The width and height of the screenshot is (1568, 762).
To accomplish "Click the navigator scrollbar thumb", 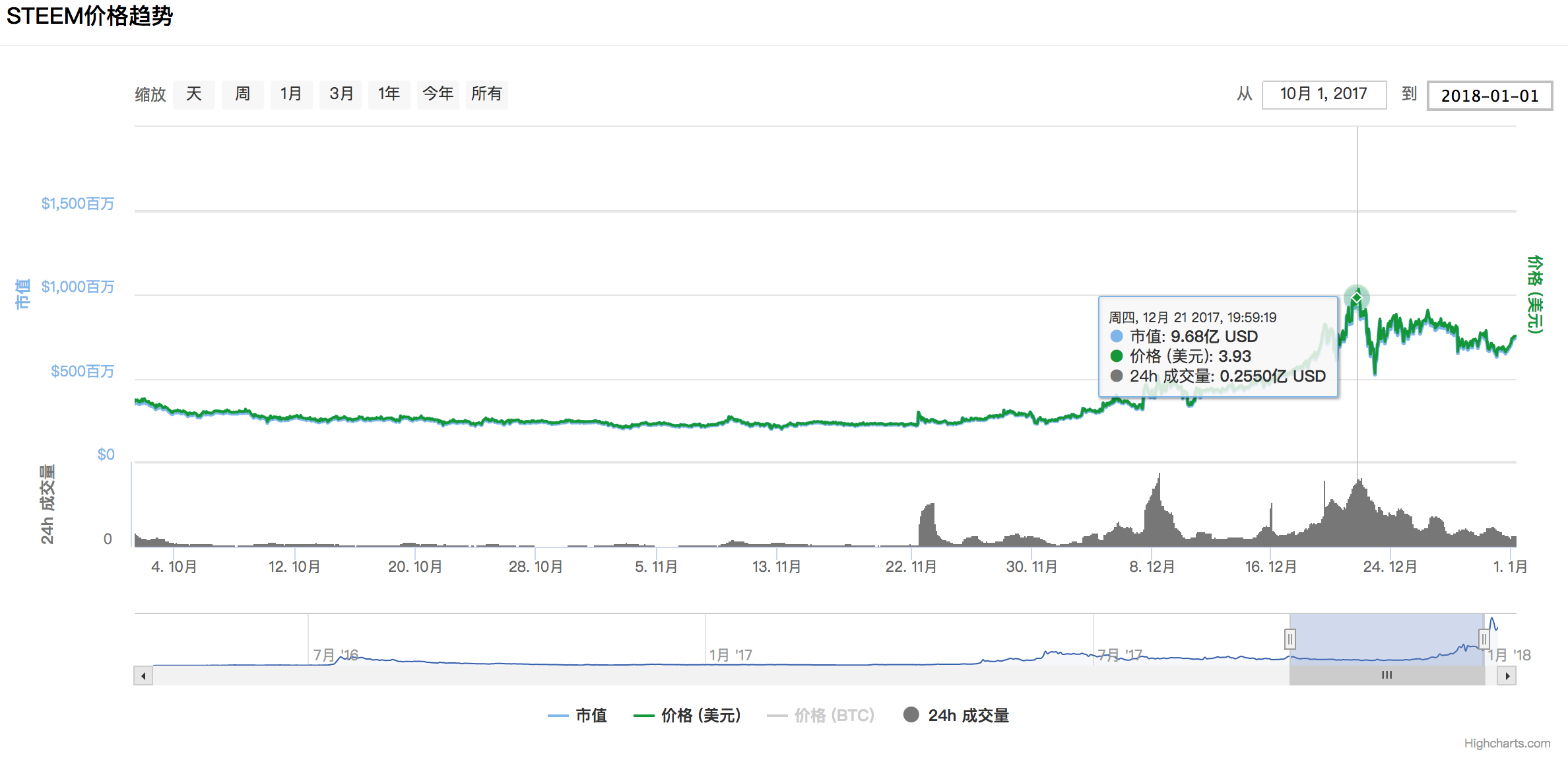I will 1387,675.
